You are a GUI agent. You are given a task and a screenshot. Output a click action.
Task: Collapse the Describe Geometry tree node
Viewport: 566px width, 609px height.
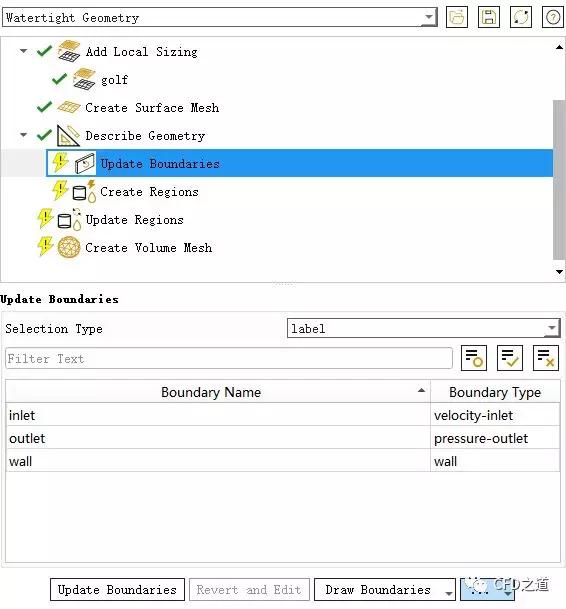click(x=24, y=135)
